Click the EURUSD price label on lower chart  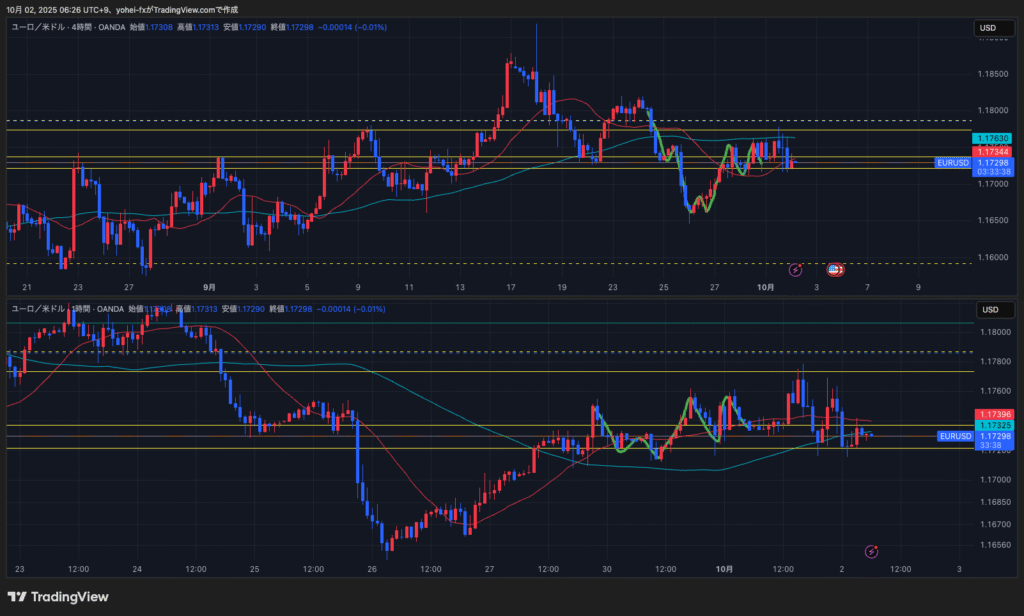955,436
